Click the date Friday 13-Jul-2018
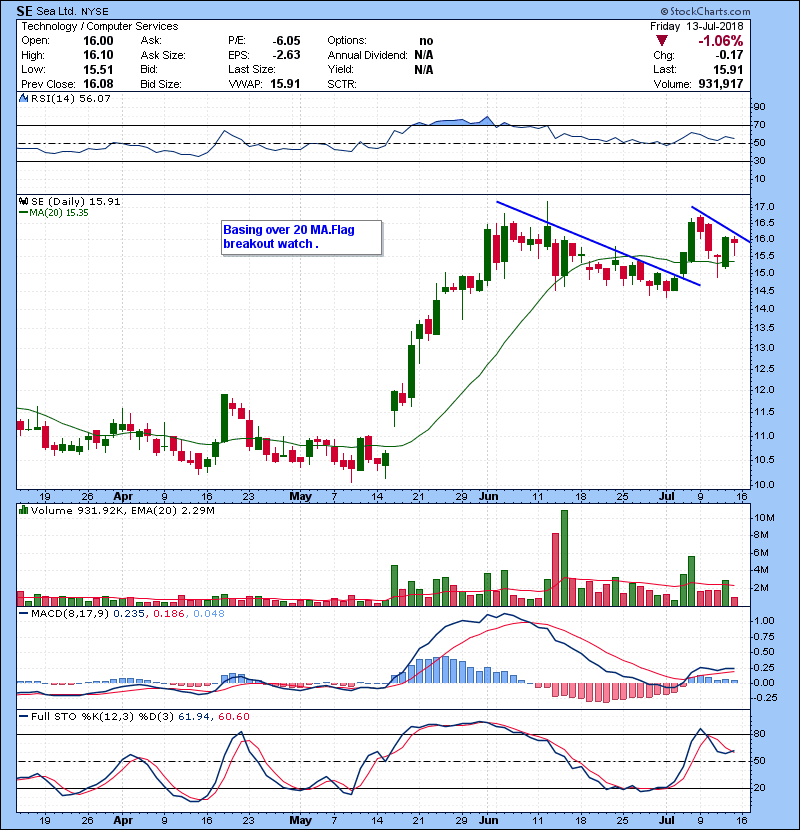The image size is (800, 830). 696,26
